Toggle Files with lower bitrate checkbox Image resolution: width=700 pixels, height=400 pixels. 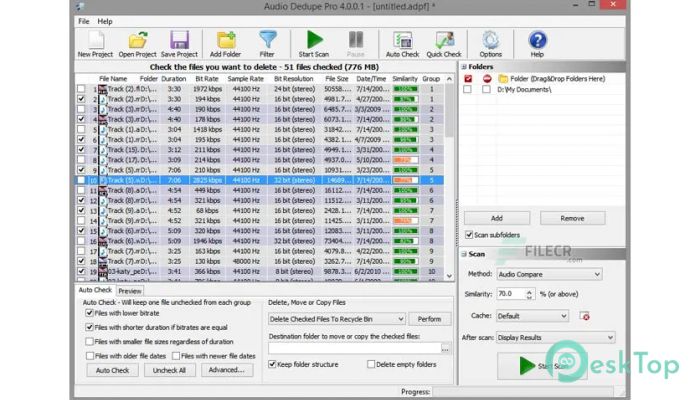89,313
